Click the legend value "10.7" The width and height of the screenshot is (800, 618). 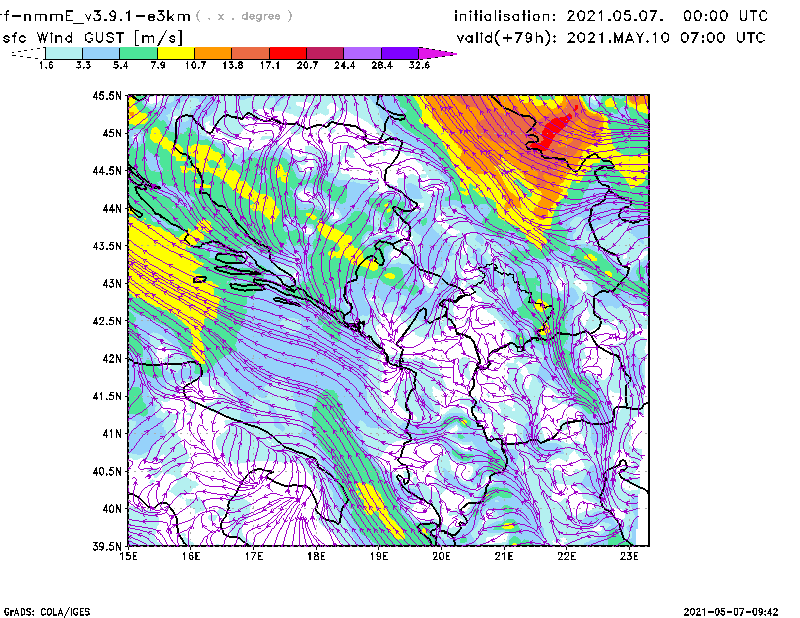point(195,65)
